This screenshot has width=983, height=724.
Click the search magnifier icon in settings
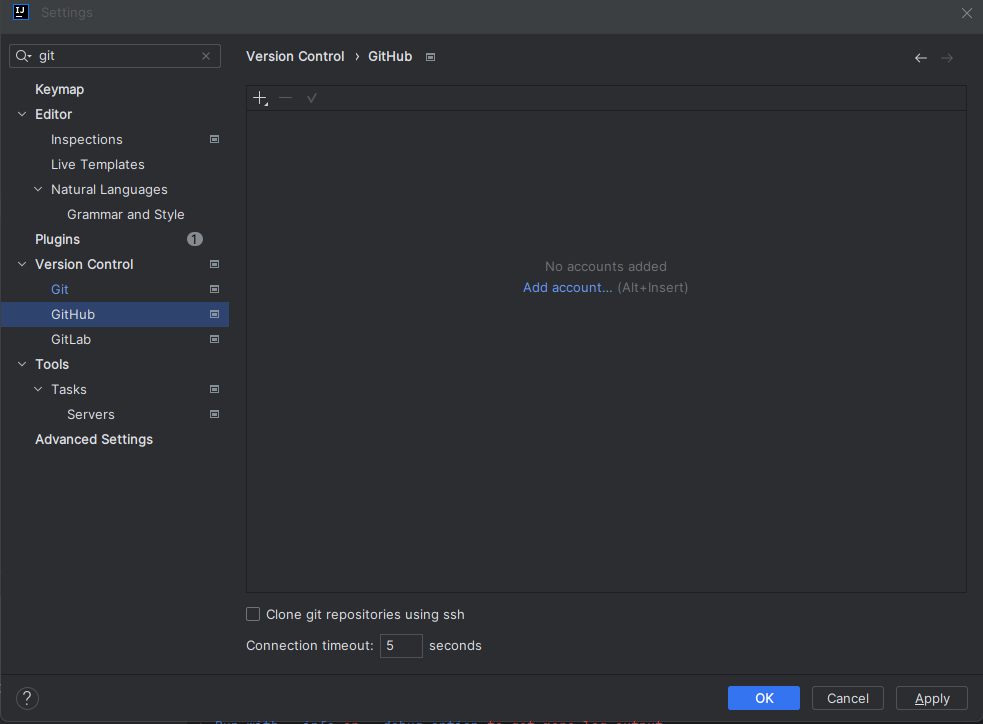pyautogui.click(x=23, y=56)
